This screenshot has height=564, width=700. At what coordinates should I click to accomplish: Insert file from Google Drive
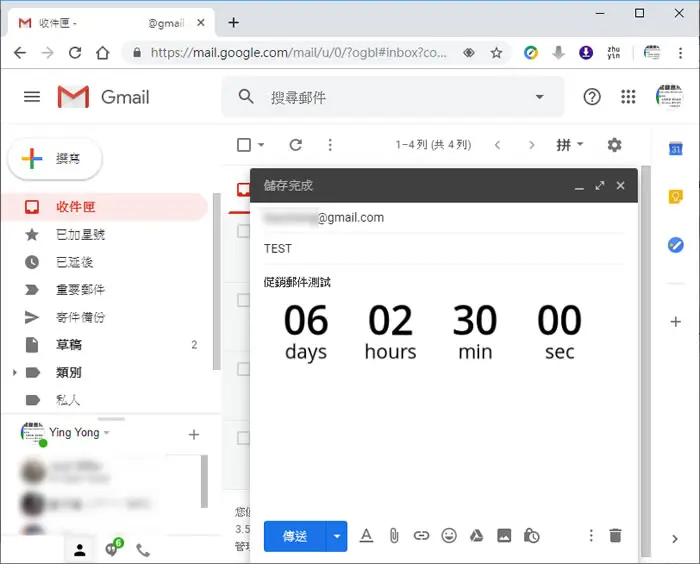(x=476, y=535)
